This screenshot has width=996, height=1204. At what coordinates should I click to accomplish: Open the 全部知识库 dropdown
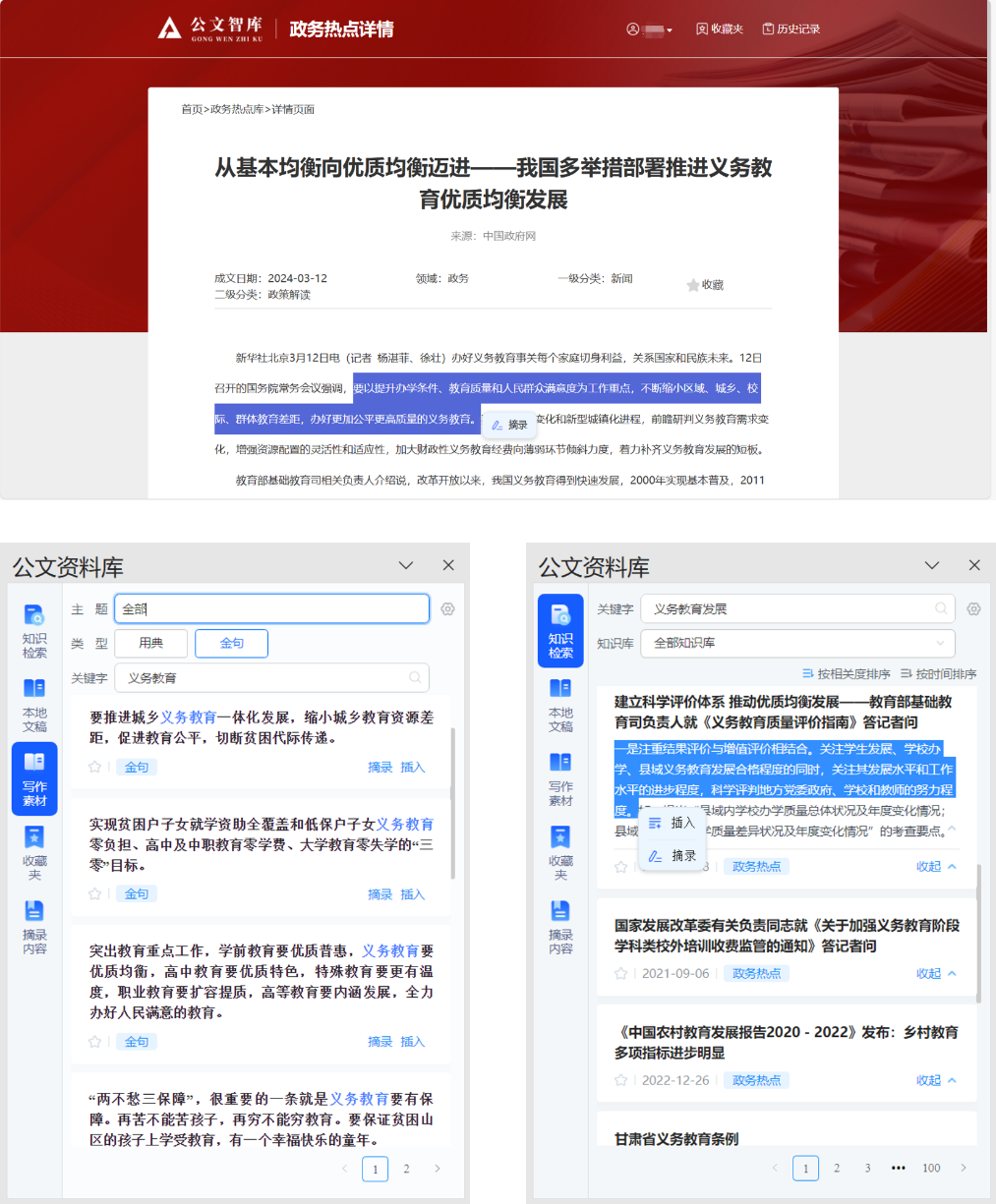pos(798,643)
